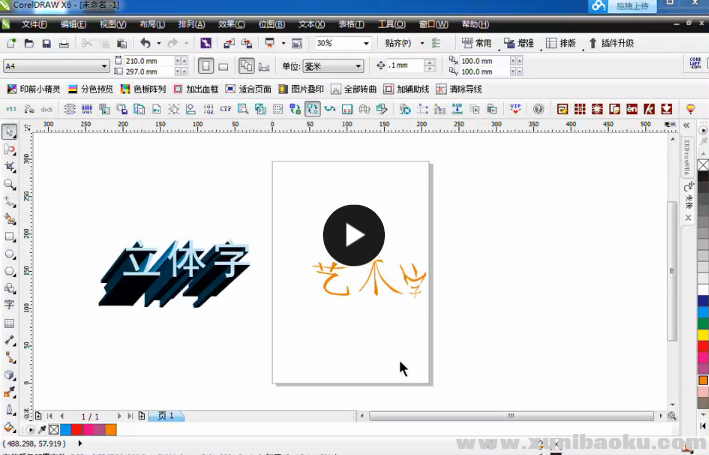Select the Rectangle tool

9,237
